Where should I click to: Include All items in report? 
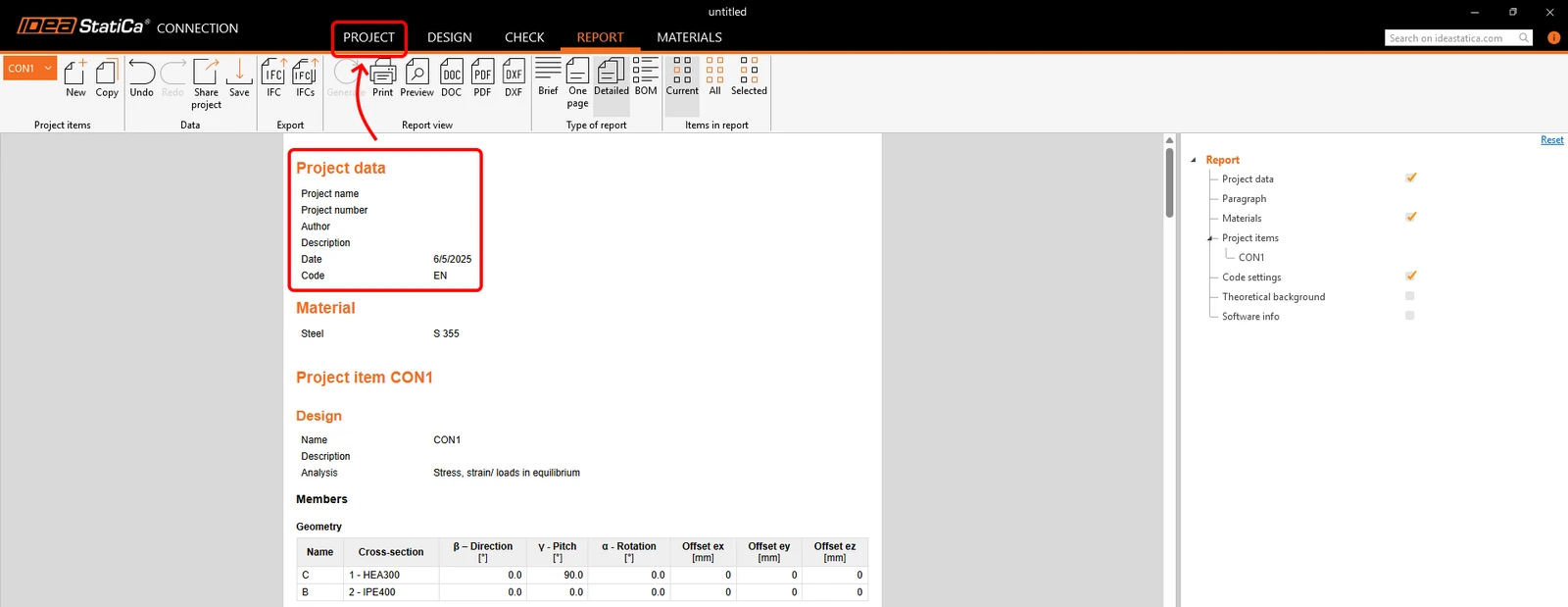[714, 76]
